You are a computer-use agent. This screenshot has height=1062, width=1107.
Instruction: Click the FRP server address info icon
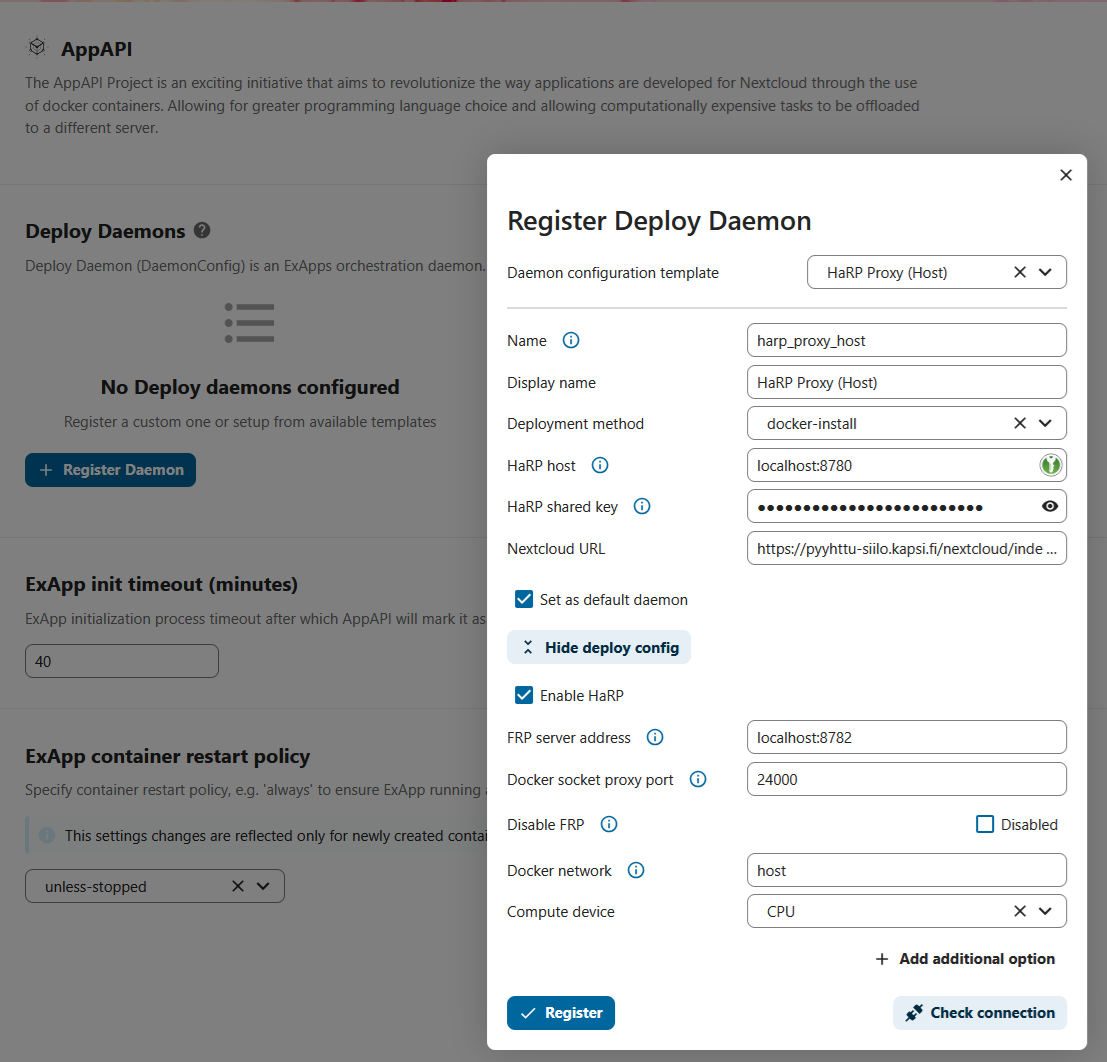click(x=655, y=737)
